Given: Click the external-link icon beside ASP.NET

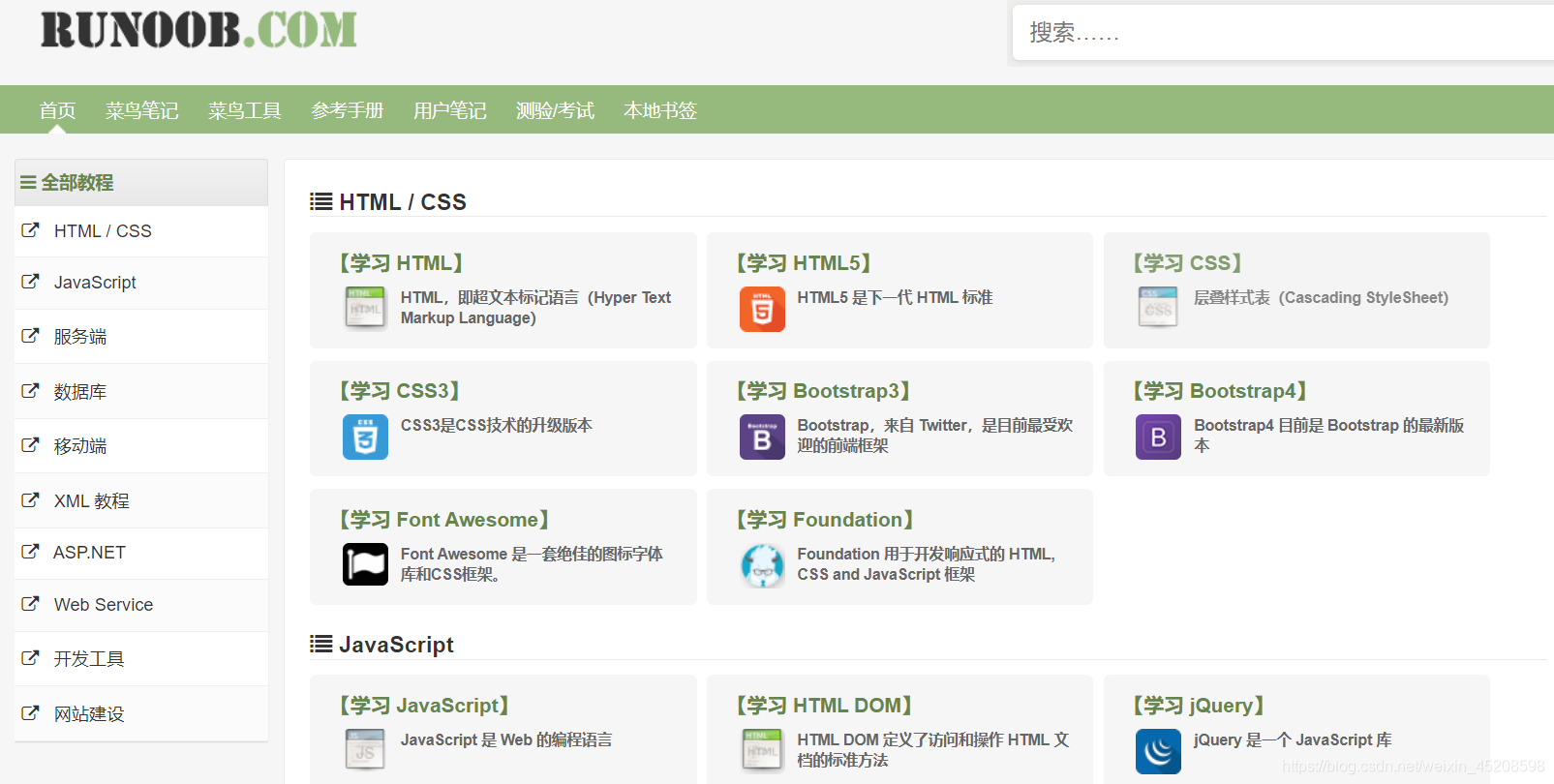Looking at the screenshot, I should [31, 552].
